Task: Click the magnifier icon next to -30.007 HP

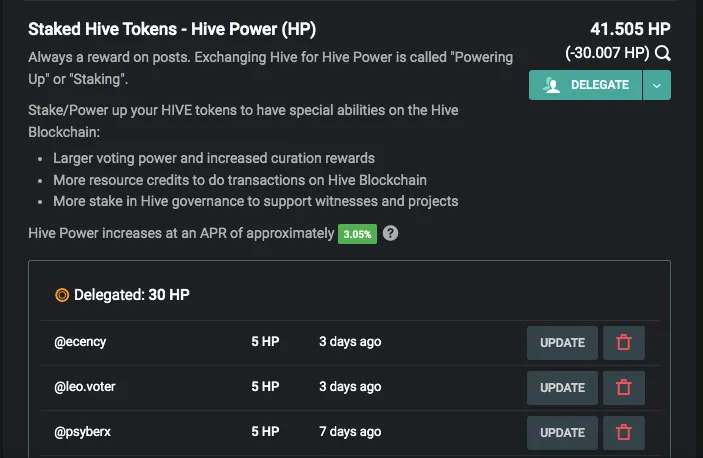Action: (663, 53)
